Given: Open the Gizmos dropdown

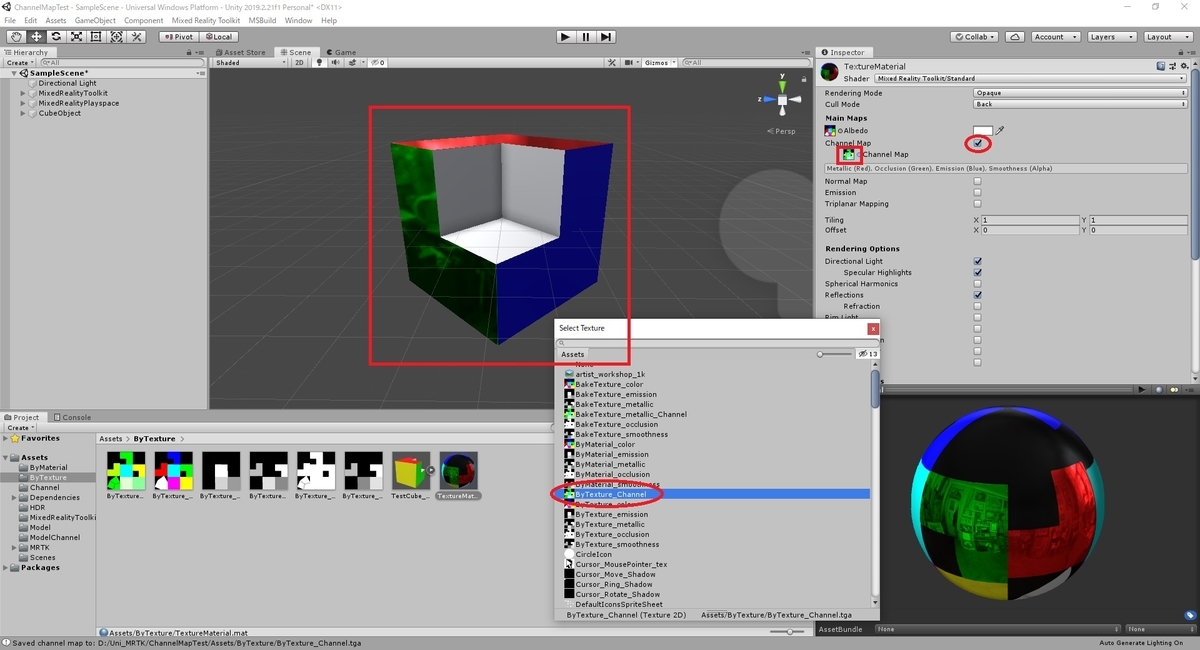Looking at the screenshot, I should (x=659, y=63).
